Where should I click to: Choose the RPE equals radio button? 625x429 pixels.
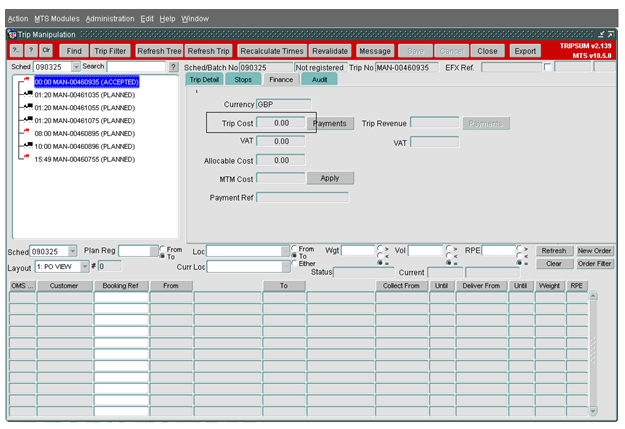[x=519, y=263]
